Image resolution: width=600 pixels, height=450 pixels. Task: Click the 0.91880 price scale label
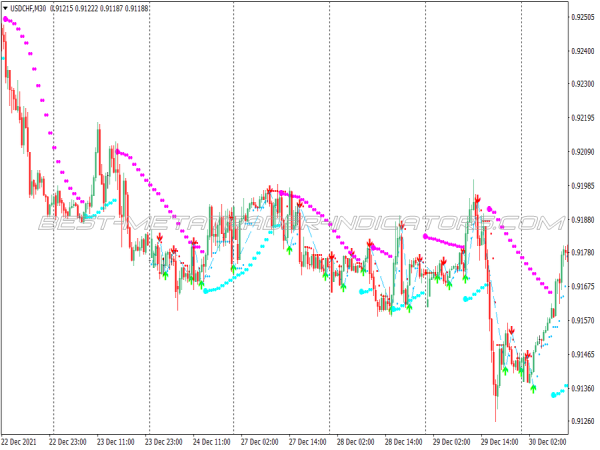tap(583, 220)
